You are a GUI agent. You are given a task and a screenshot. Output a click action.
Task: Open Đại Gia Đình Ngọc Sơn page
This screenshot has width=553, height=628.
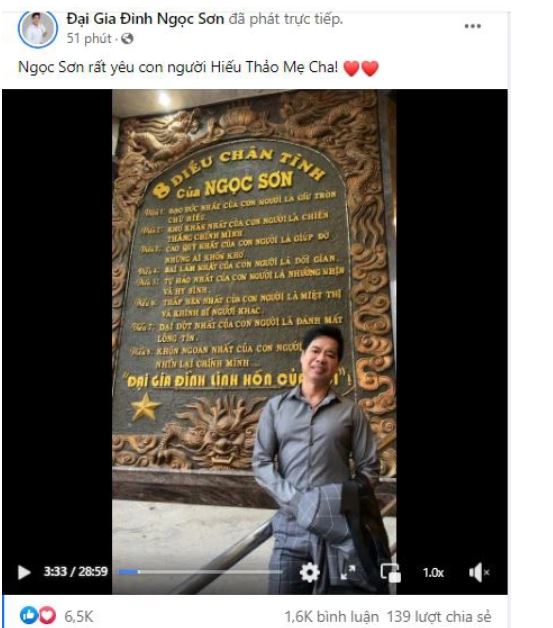pyautogui.click(x=145, y=19)
